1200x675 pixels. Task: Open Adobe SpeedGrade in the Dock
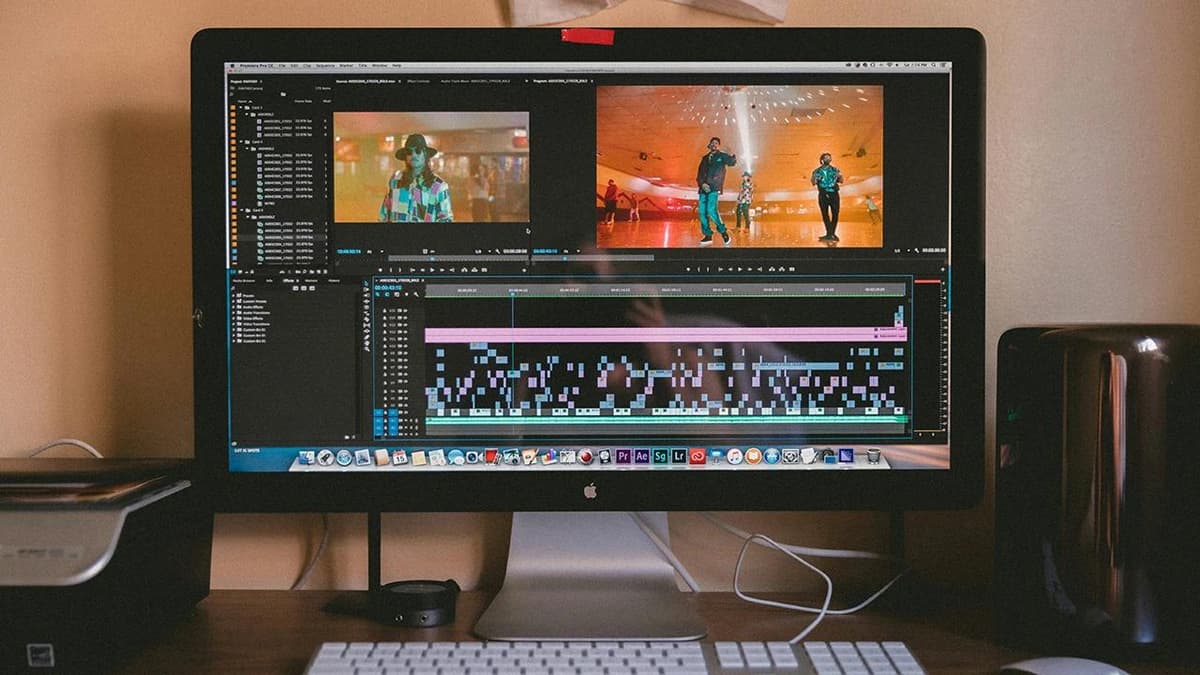[660, 456]
